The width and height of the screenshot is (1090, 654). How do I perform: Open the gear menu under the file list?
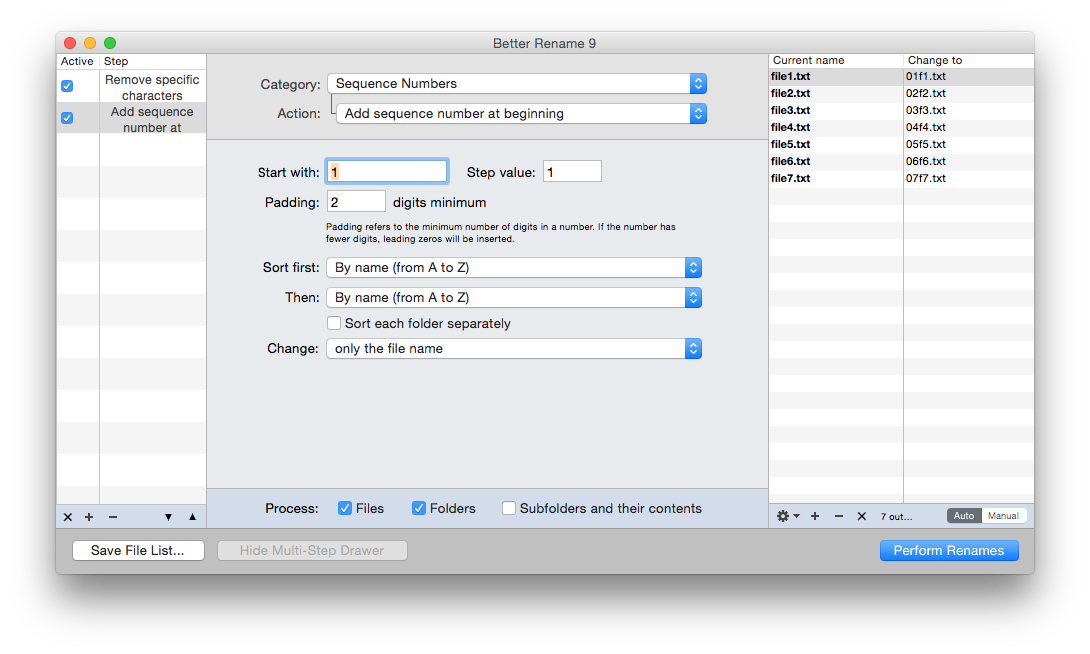tap(788, 516)
